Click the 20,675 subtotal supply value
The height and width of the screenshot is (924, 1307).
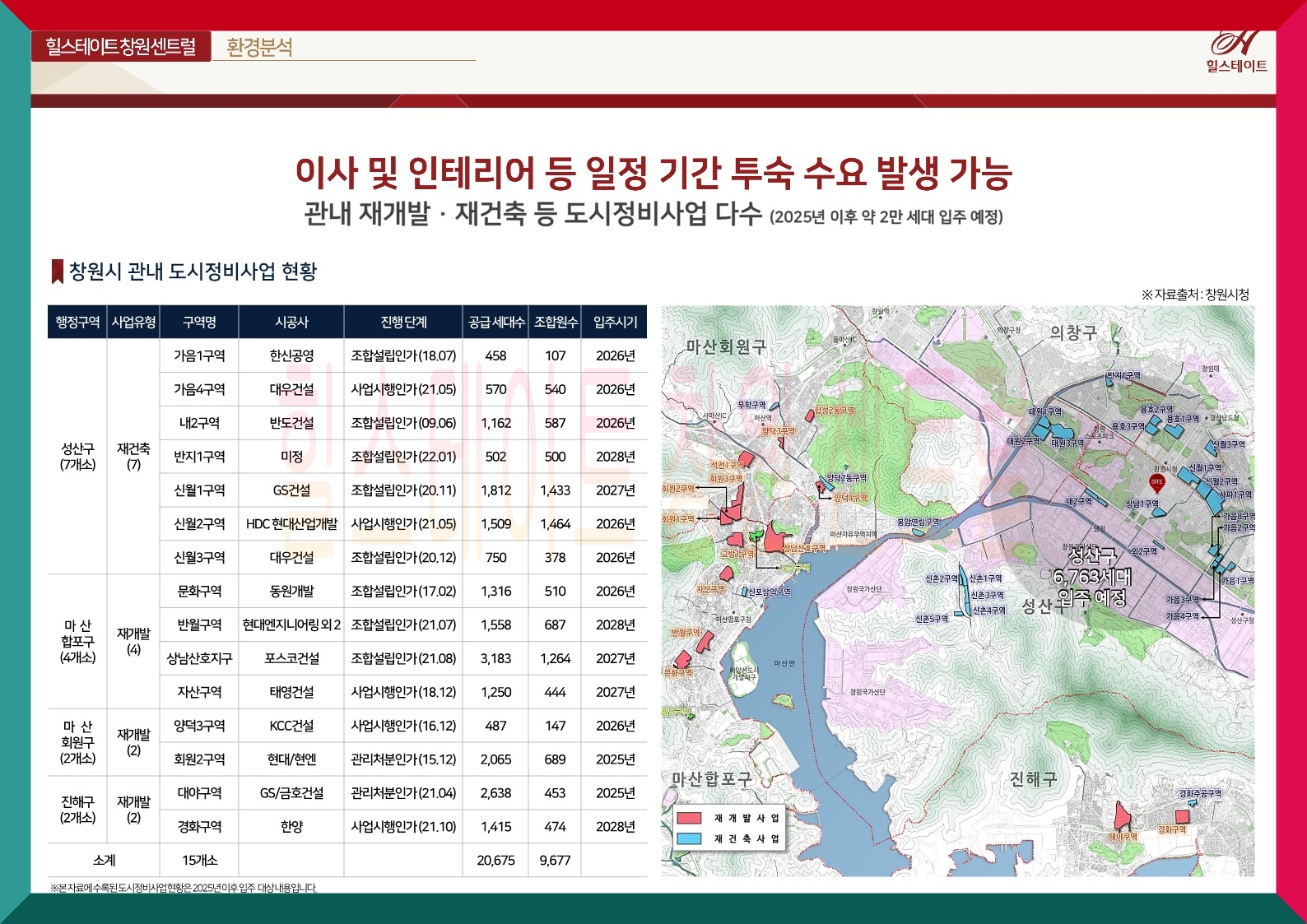(496, 861)
